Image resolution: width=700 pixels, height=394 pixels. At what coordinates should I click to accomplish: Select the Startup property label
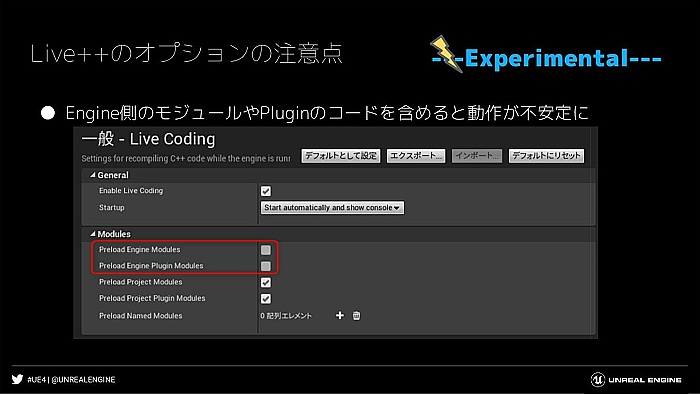pyautogui.click(x=112, y=207)
